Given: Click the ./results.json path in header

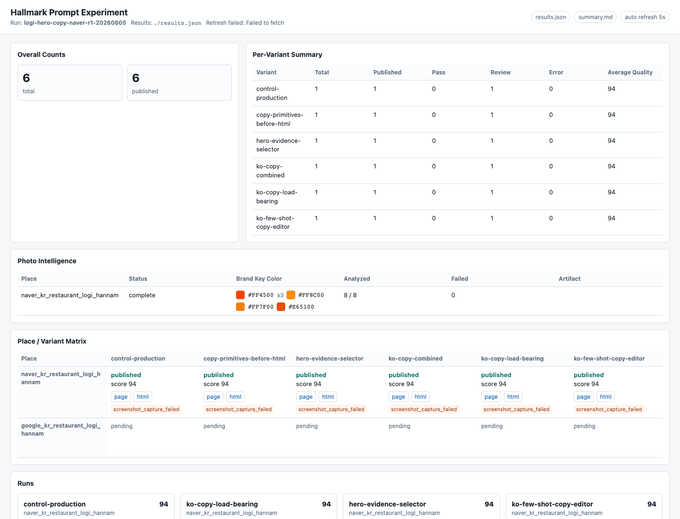Looking at the screenshot, I should (177, 23).
